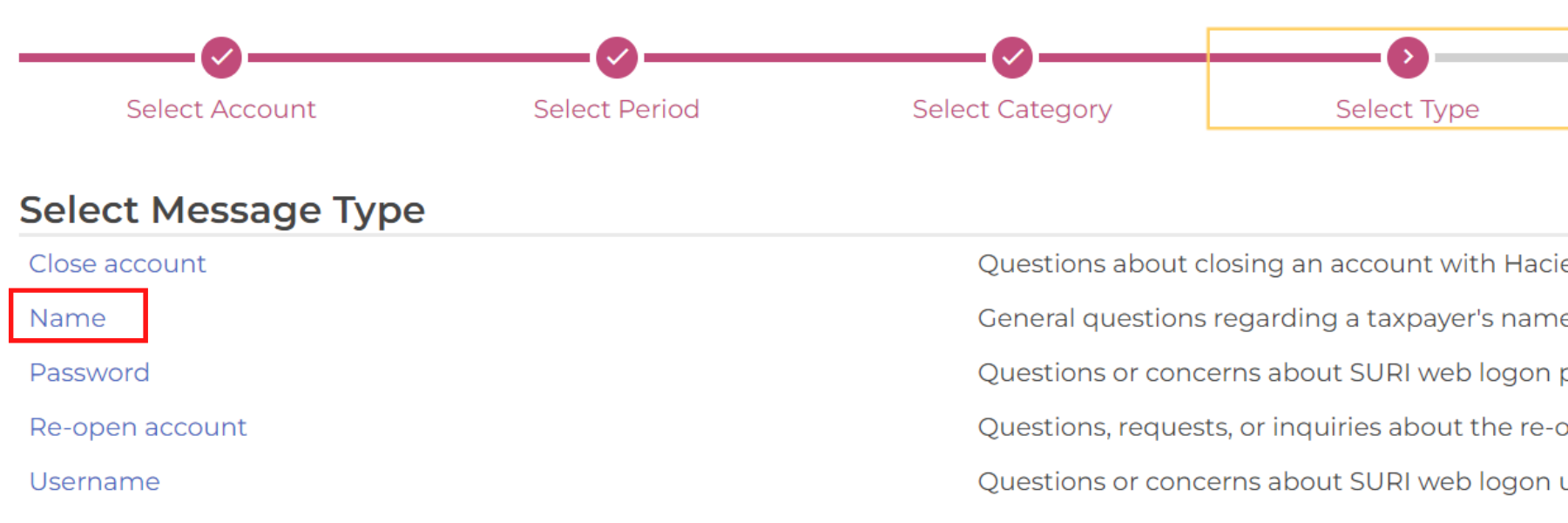Open the Select Category step label
Viewport: 1568px width, 523px height.
click(1012, 110)
